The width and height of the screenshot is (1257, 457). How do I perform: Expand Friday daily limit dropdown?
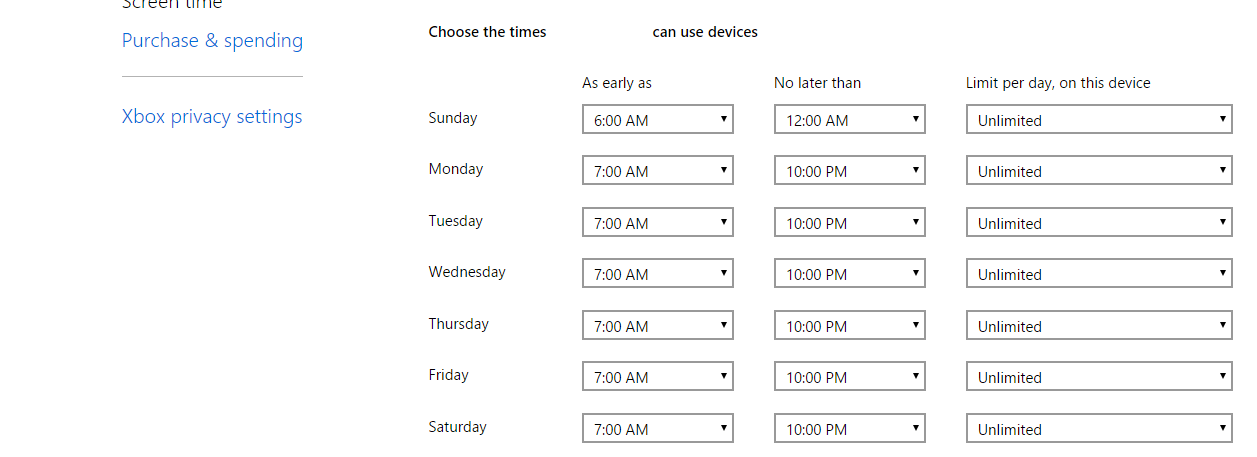(x=1099, y=376)
